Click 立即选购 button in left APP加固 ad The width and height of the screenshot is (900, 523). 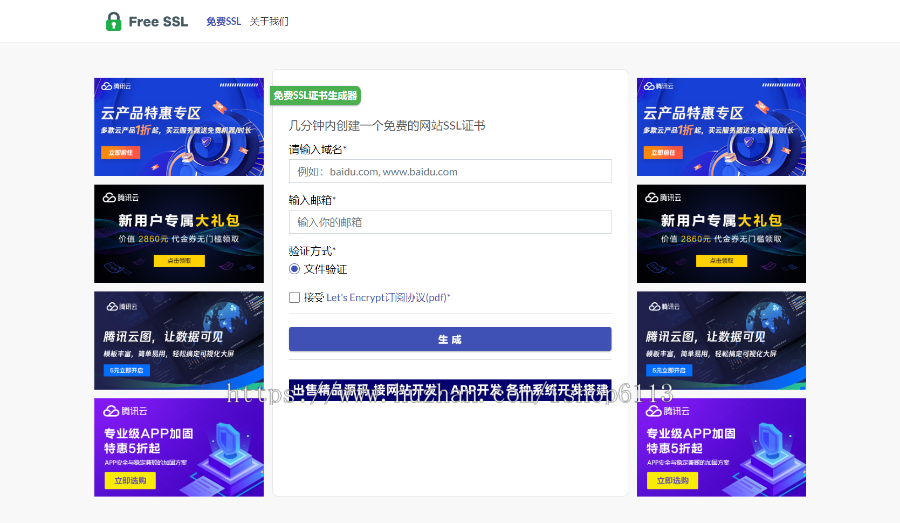point(130,481)
